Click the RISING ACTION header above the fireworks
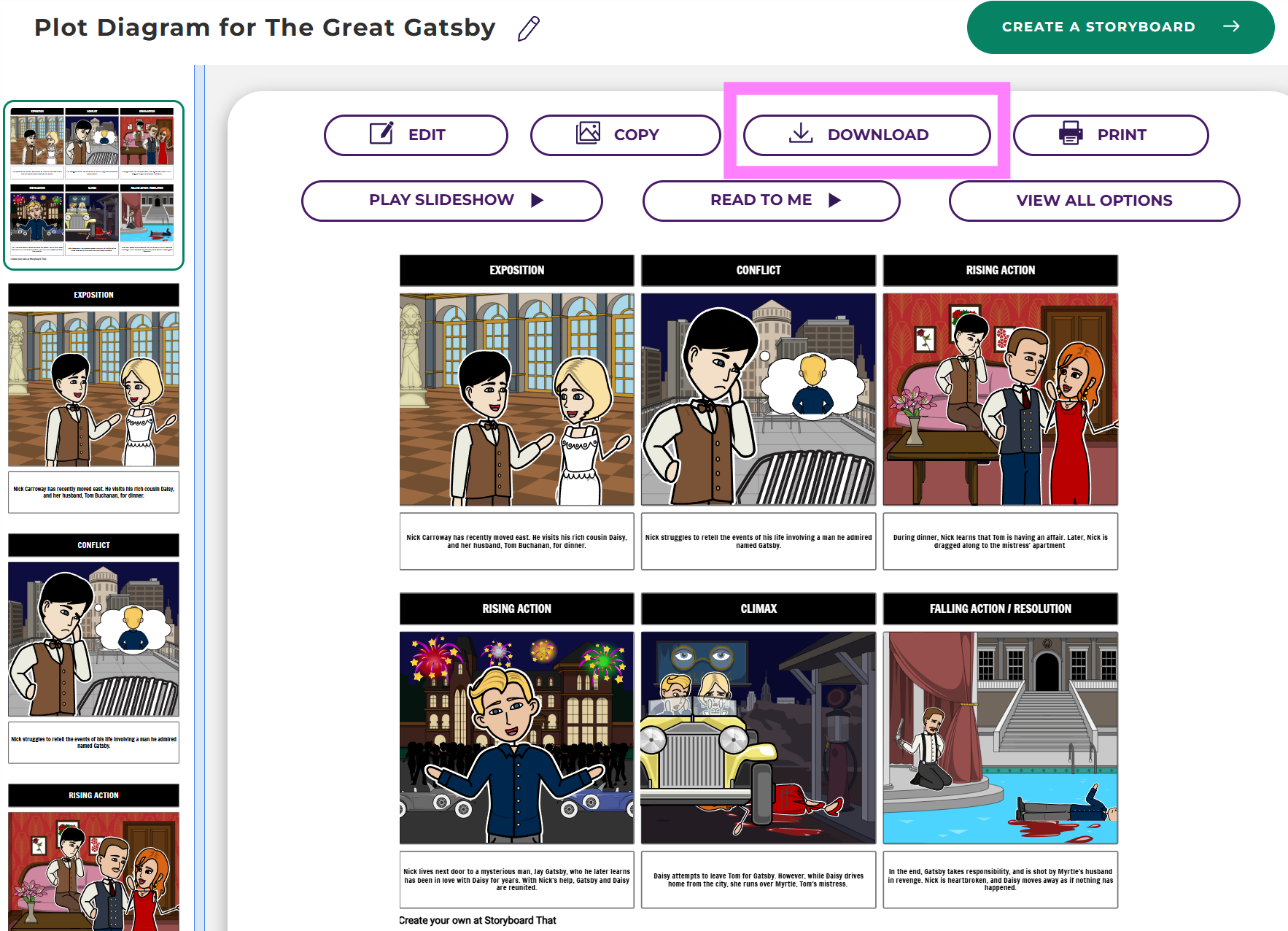Screen dimensions: 1288x931 click(x=516, y=609)
